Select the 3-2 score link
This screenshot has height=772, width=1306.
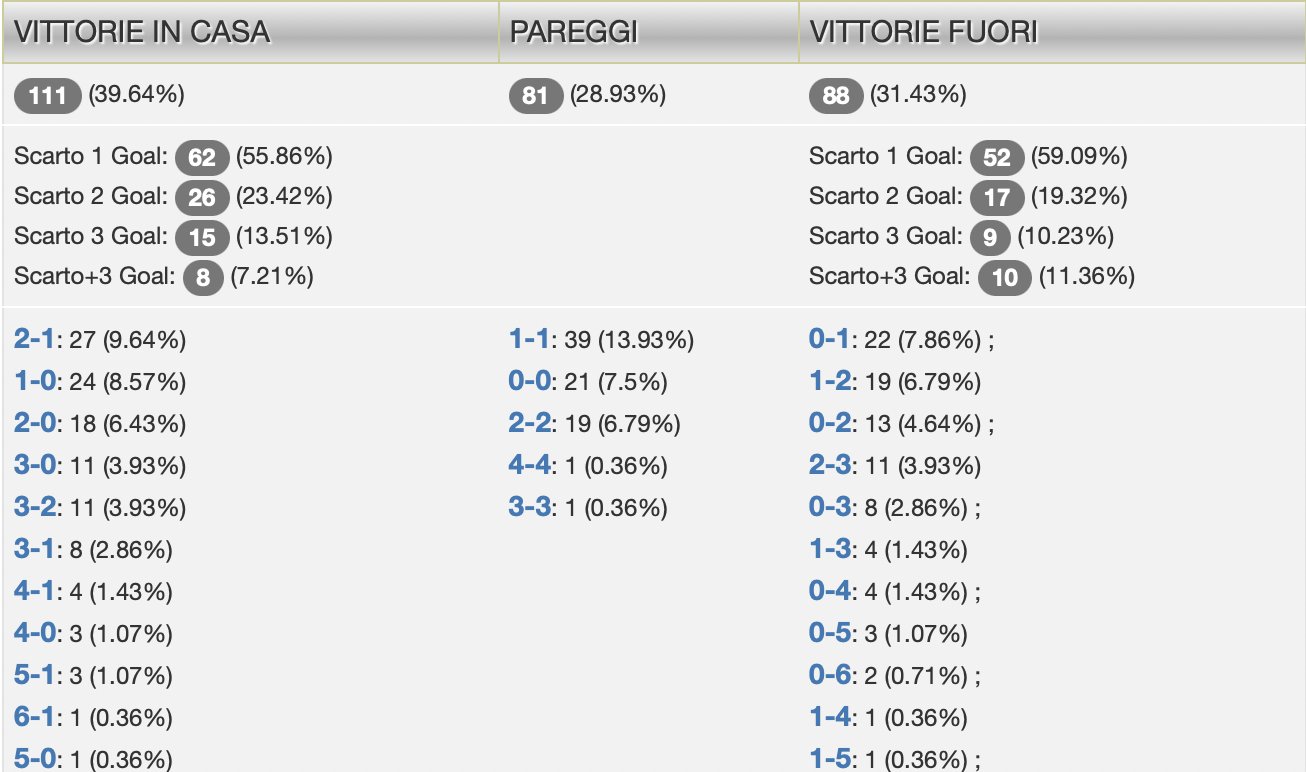pyautogui.click(x=35, y=508)
